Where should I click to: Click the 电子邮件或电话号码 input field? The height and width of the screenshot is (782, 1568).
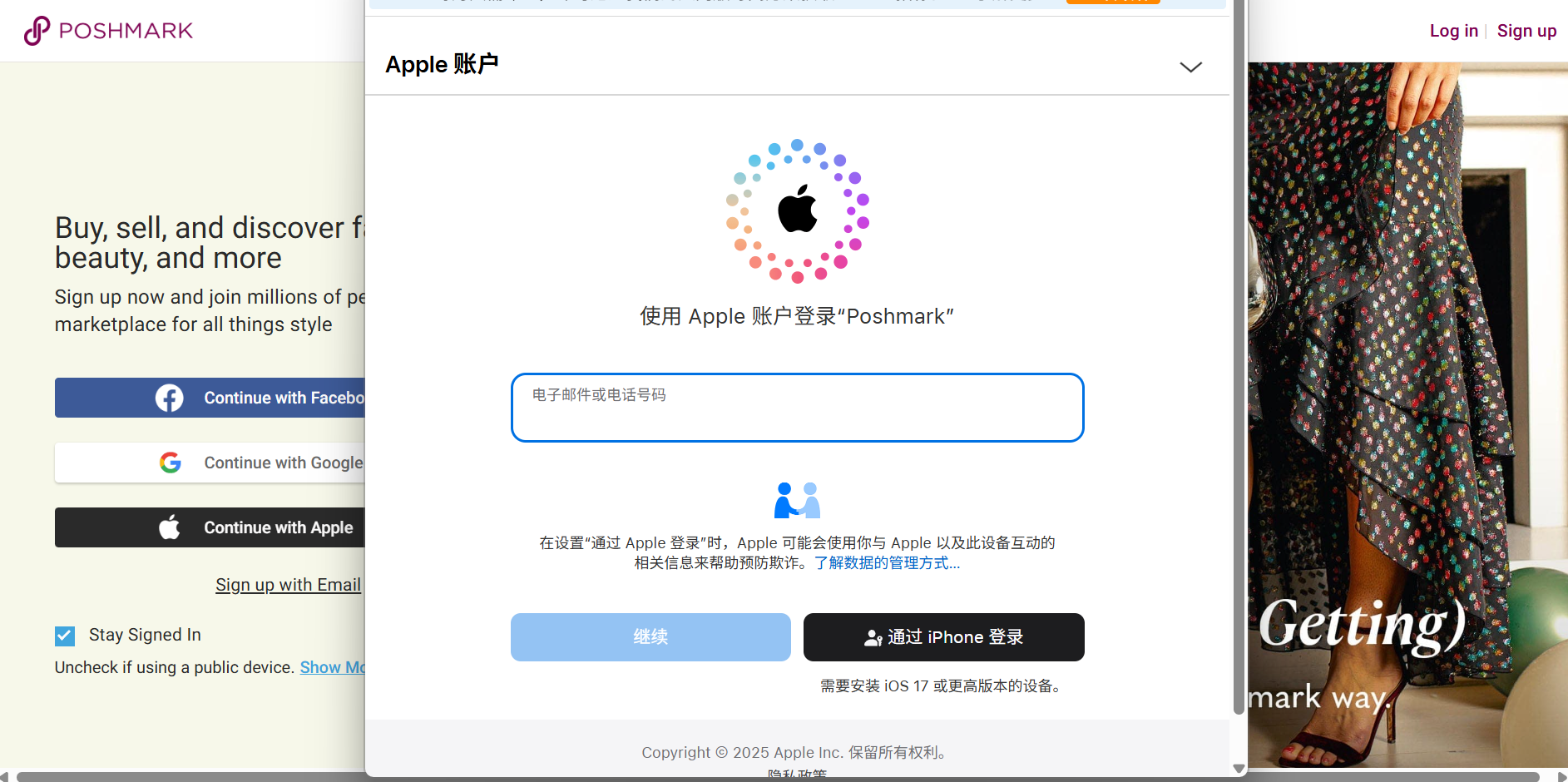pos(796,408)
